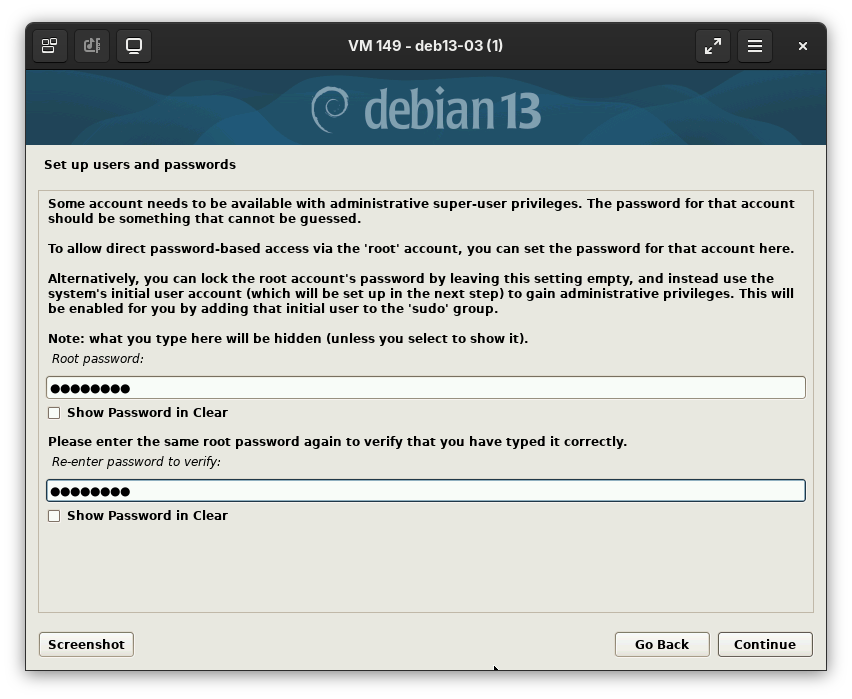Click the first titlebar icon showing window layout
Screen dimensions: 852x699
[x=49, y=46]
